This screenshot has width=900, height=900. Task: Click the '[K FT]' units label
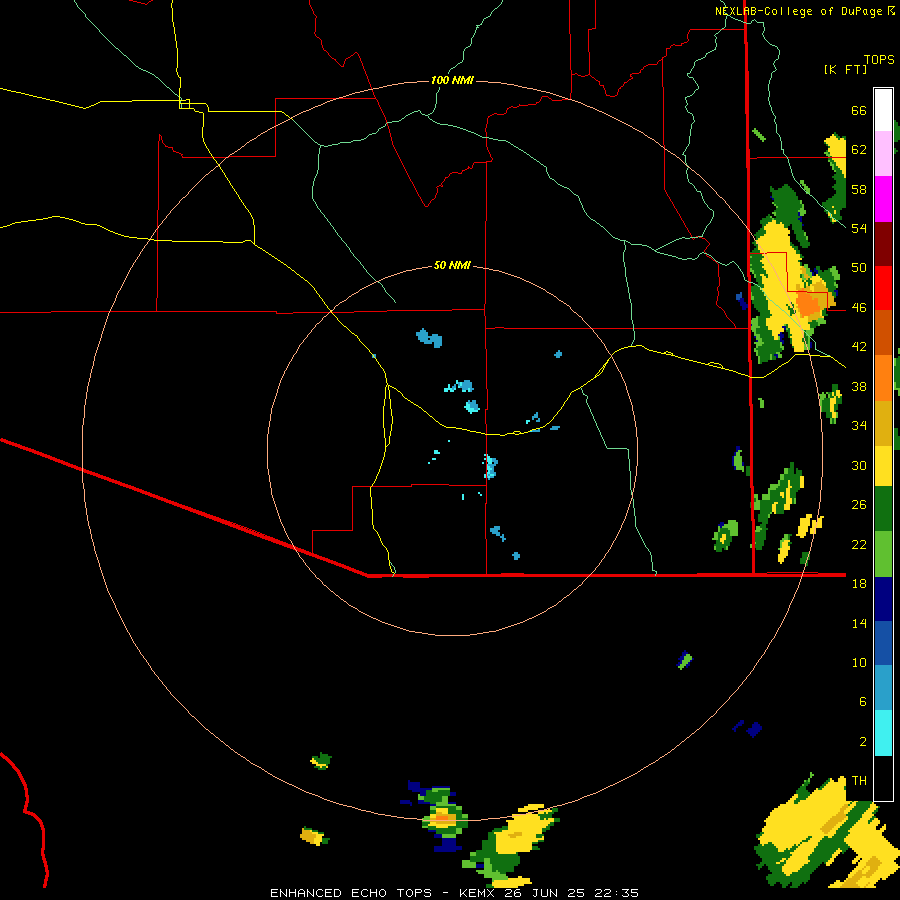coord(845,69)
